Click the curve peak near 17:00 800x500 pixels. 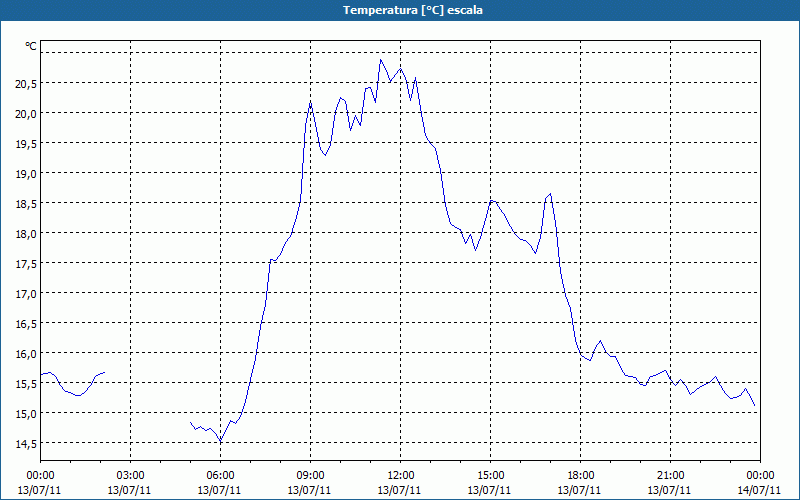551,194
